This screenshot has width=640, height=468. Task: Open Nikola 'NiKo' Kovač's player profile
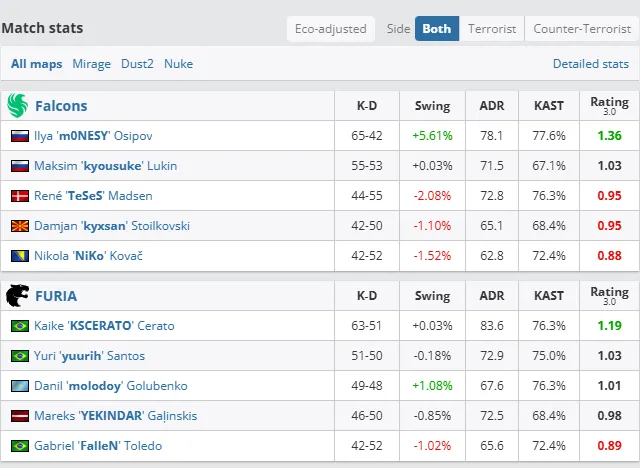coord(88,256)
